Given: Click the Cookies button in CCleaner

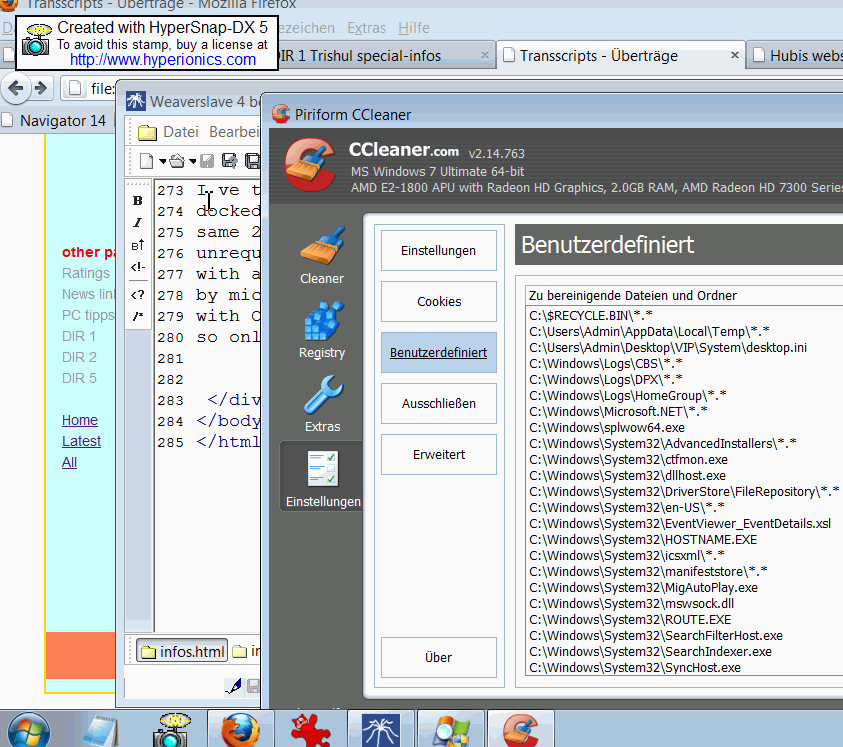Looking at the screenshot, I should point(439,301).
